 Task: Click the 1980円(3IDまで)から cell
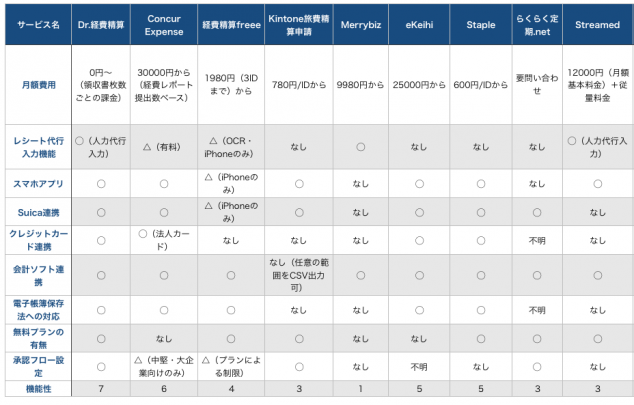(x=231, y=85)
